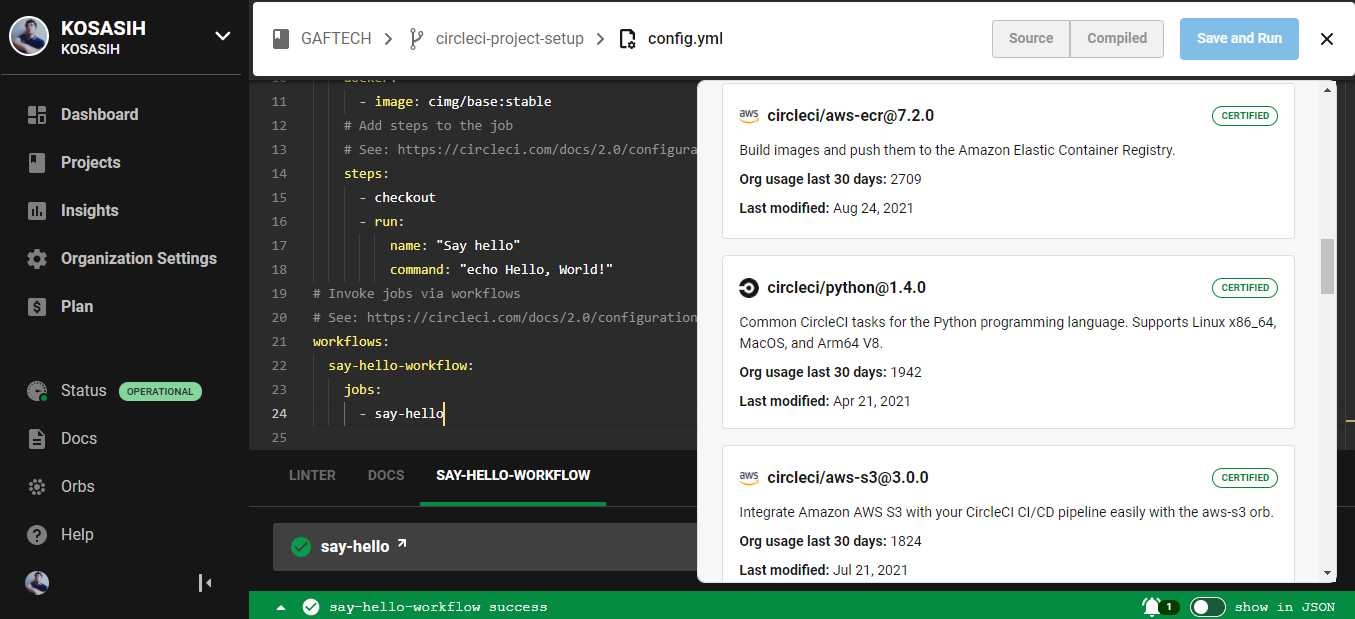Click the branch icon before circleci-project-setup
This screenshot has width=1355, height=619.
(416, 39)
